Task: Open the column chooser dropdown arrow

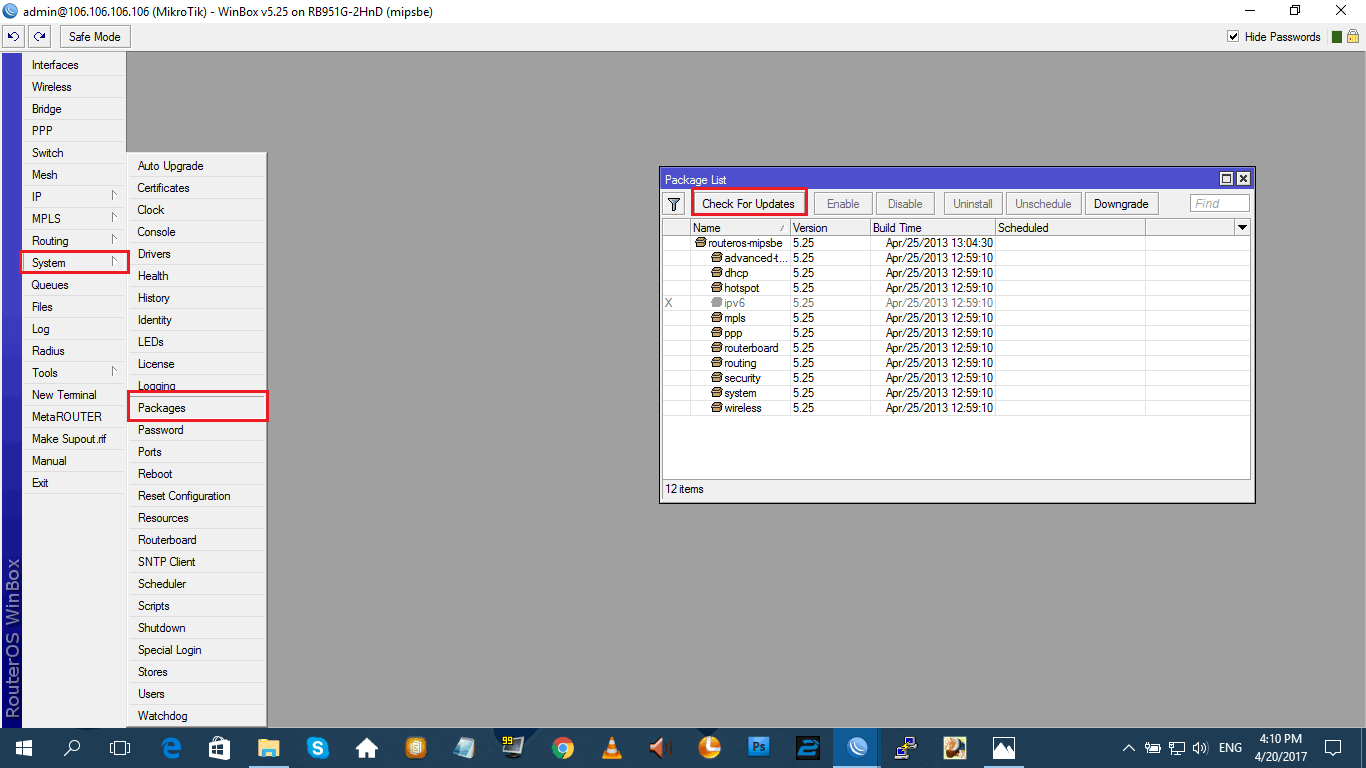Action: pyautogui.click(x=1242, y=228)
